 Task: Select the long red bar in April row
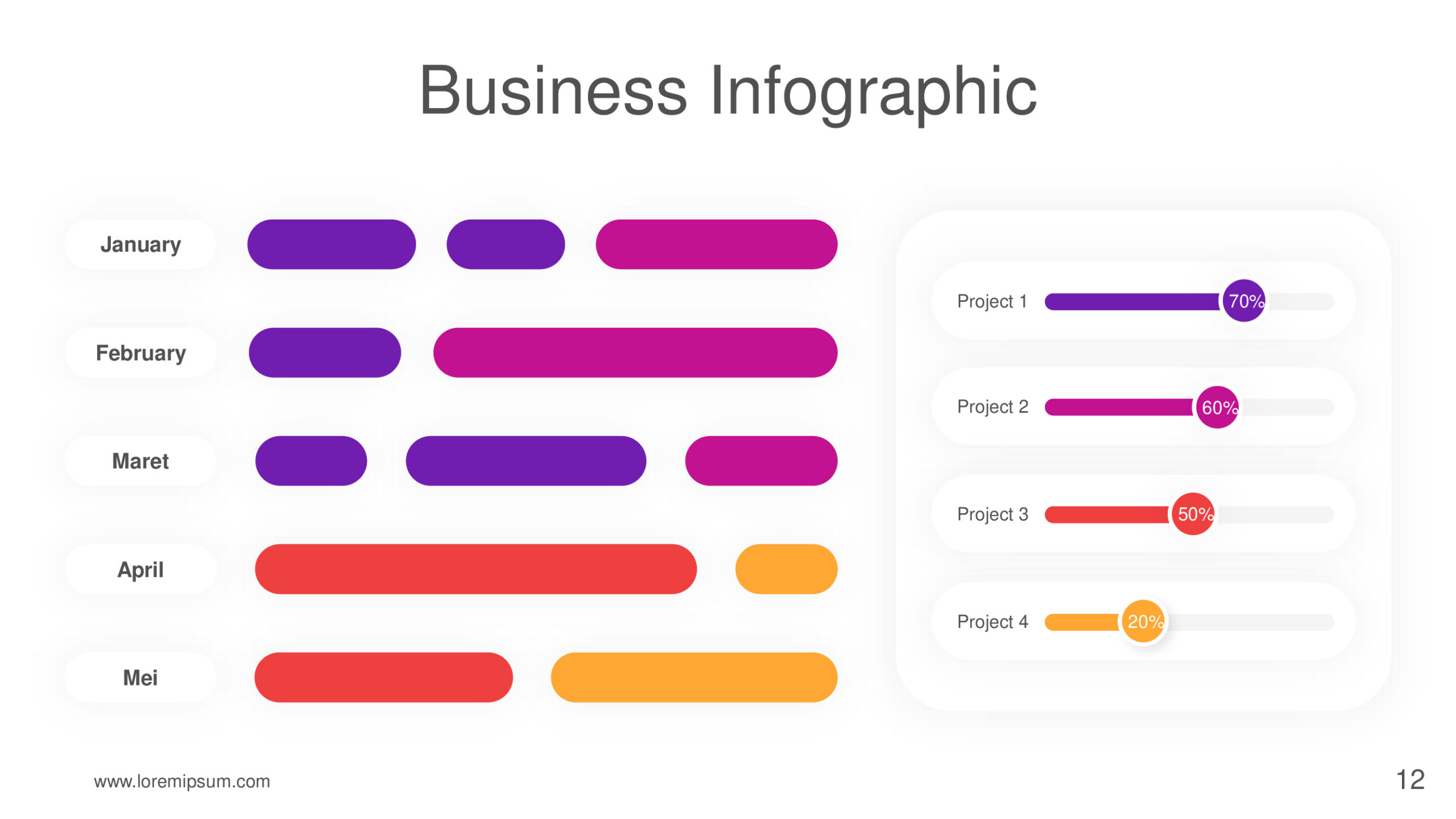476,569
